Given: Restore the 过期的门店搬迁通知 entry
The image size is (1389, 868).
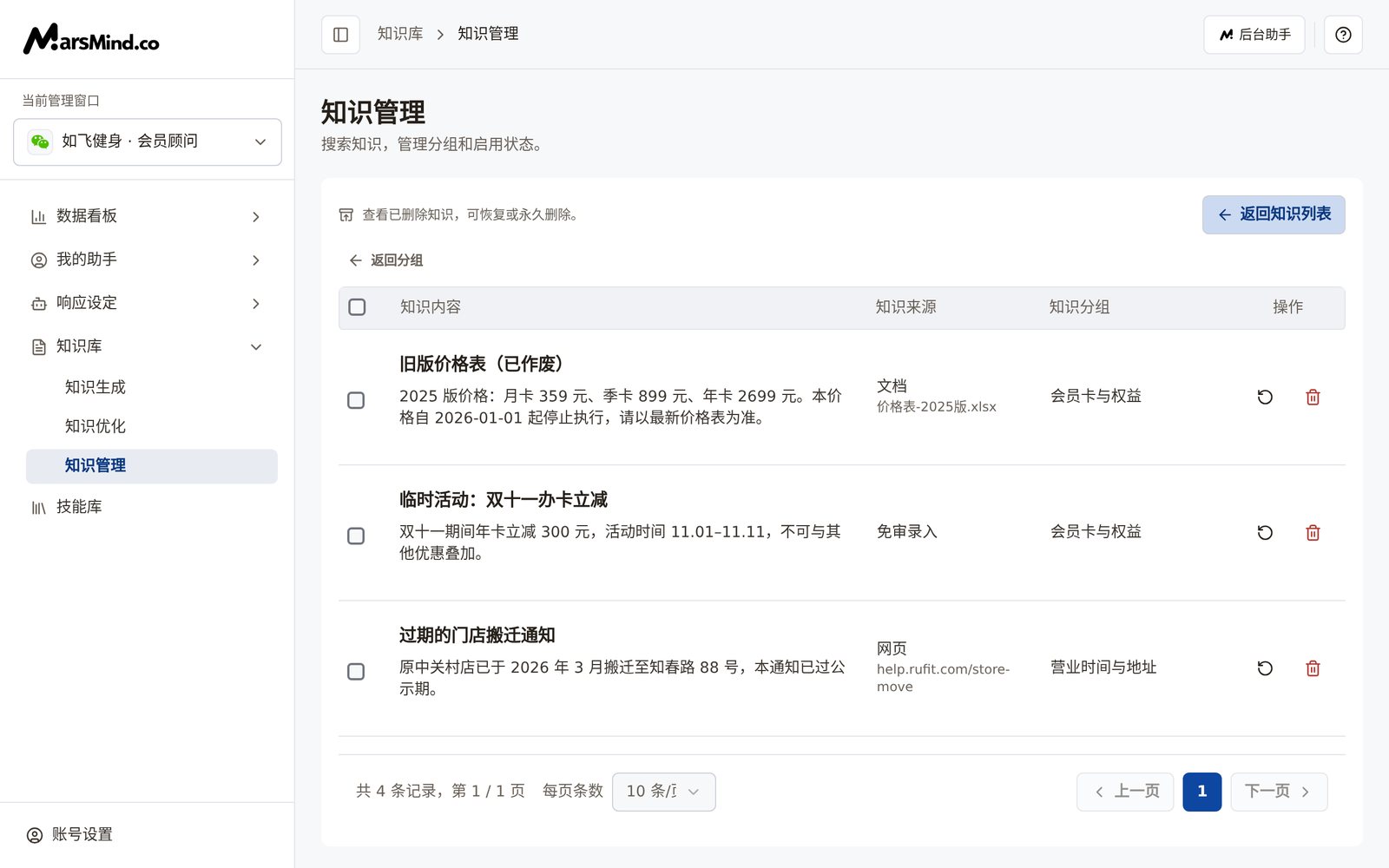Looking at the screenshot, I should (1265, 667).
